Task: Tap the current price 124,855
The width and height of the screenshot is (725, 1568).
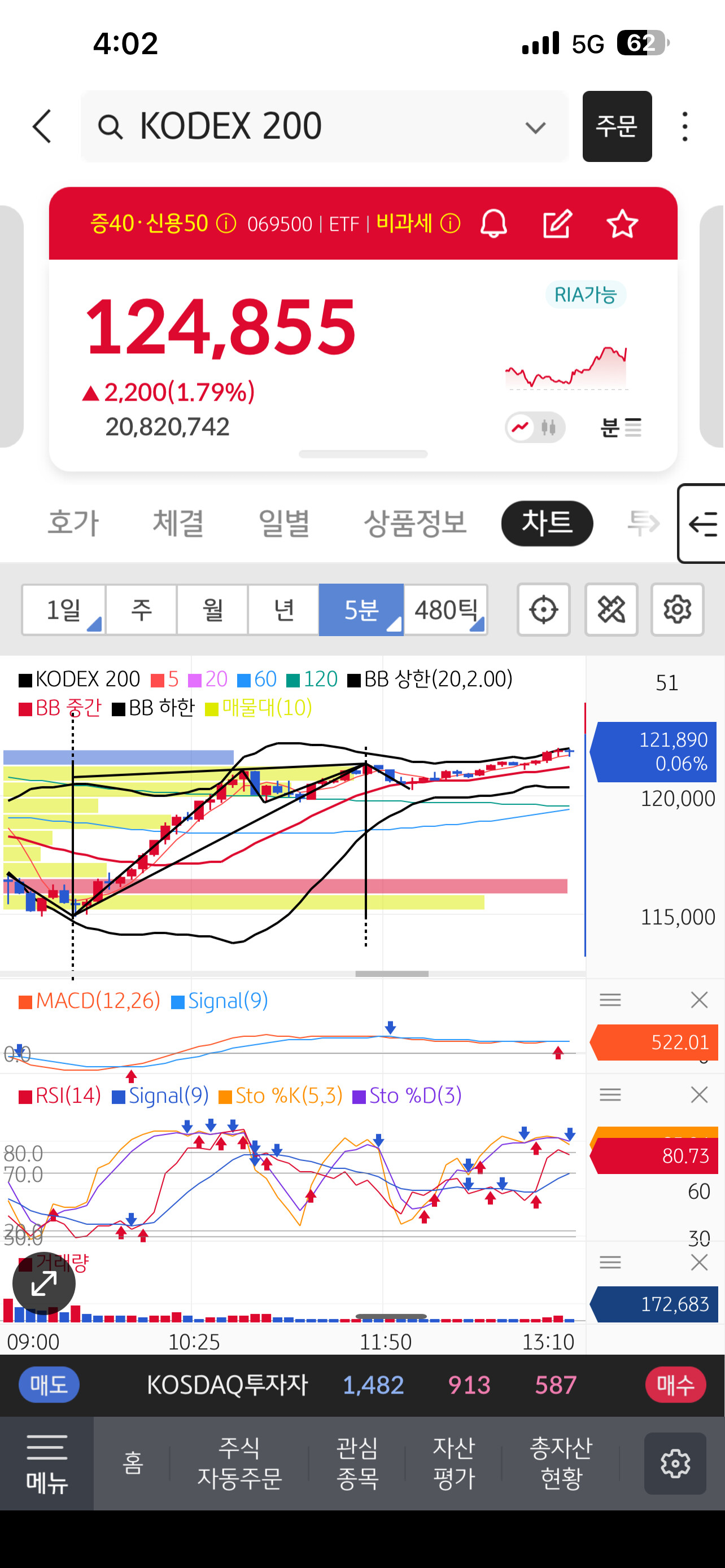Action: click(x=220, y=326)
